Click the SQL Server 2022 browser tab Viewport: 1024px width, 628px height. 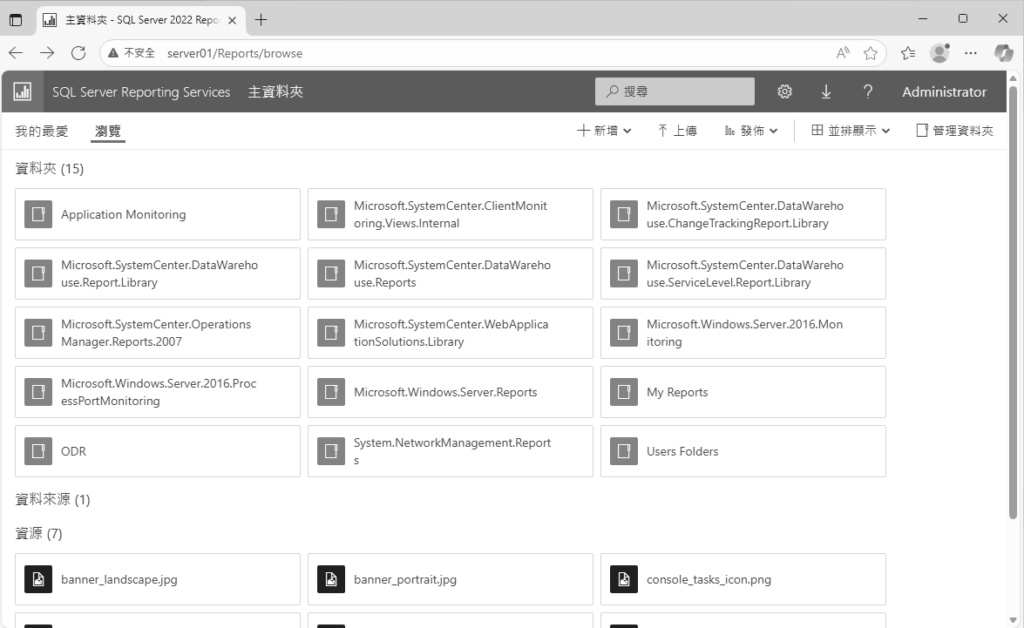(x=140, y=20)
